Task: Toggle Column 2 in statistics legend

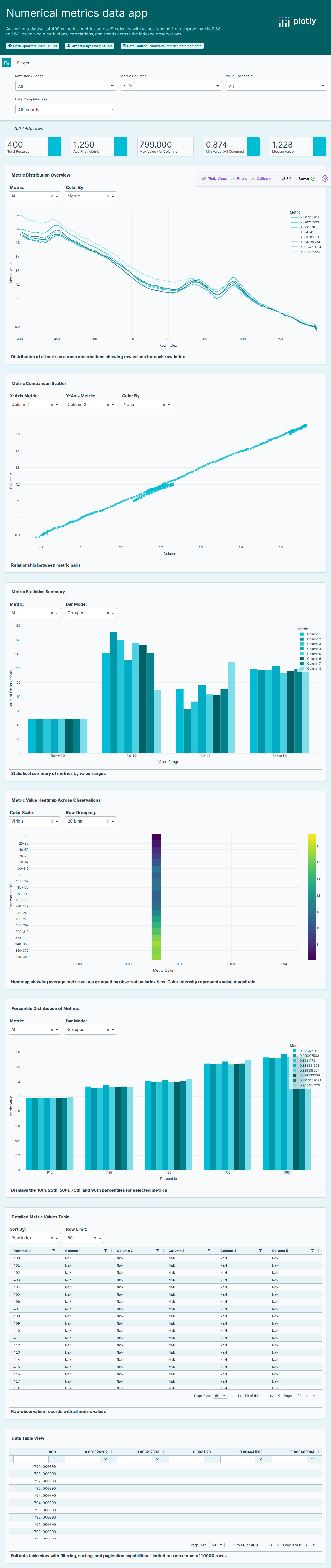Action: (x=310, y=639)
